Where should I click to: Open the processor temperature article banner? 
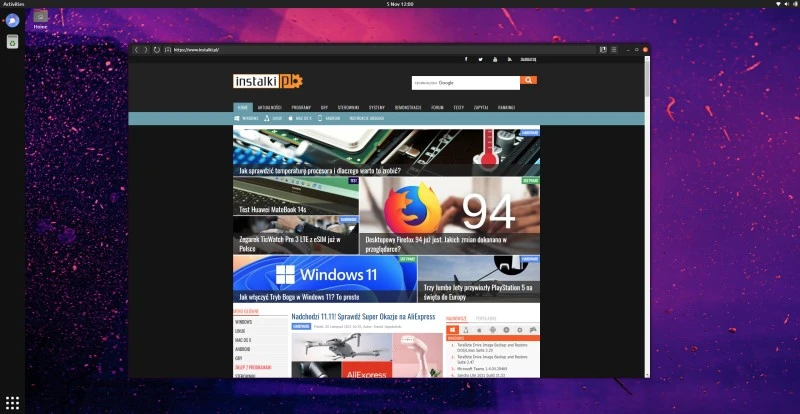[386, 152]
